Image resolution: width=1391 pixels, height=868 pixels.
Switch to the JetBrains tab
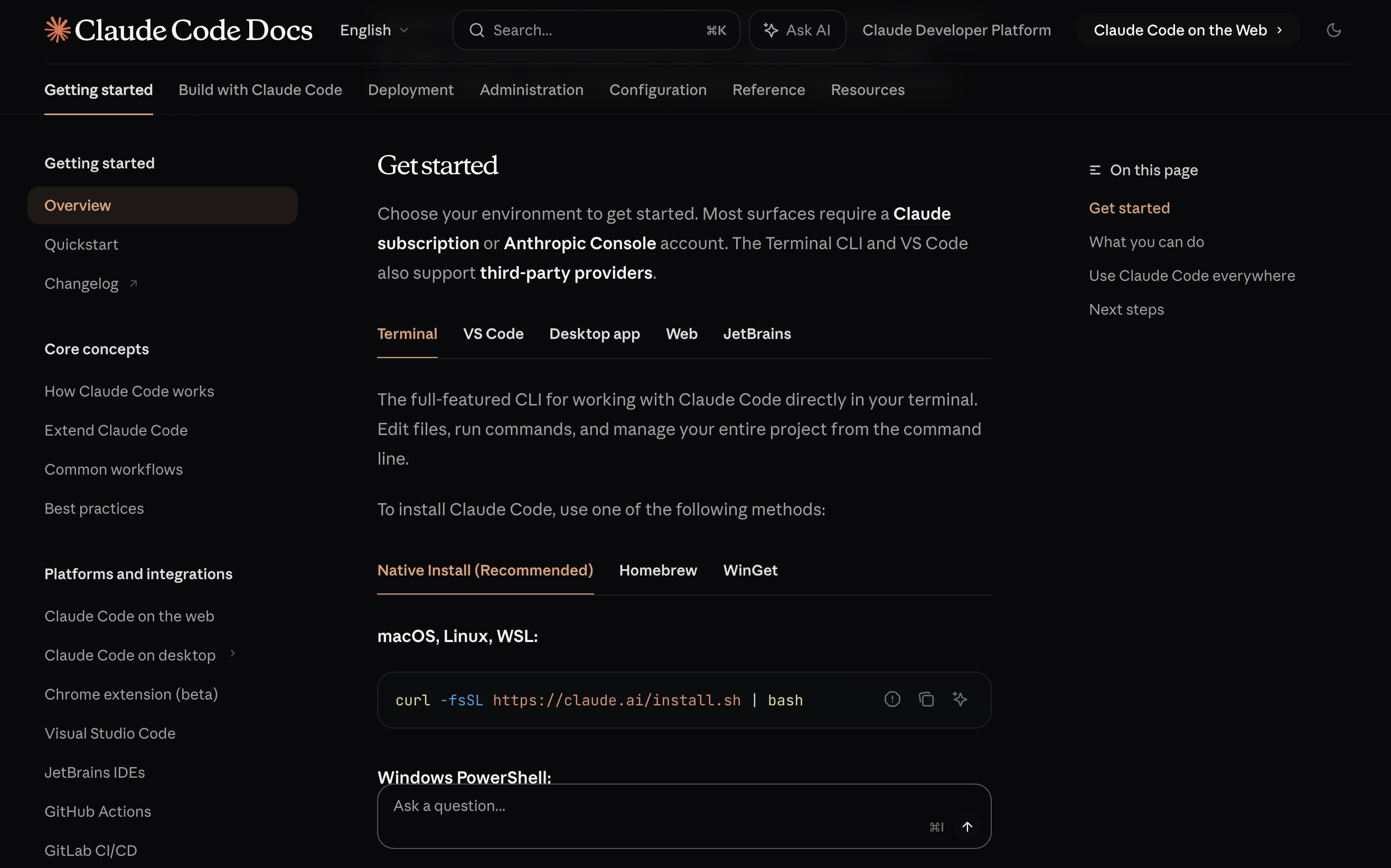pyautogui.click(x=757, y=334)
